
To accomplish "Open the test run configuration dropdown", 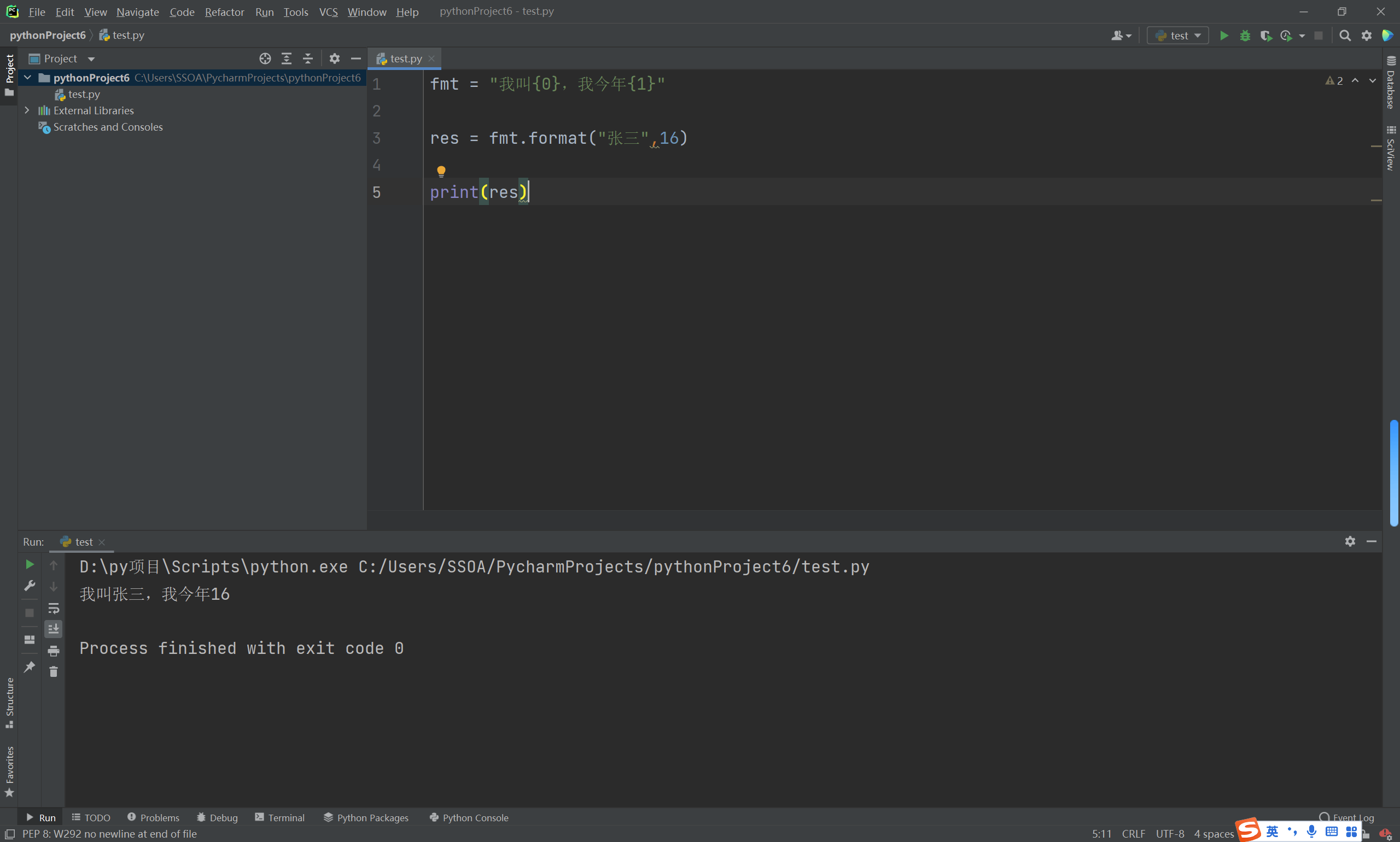I will [1178, 36].
